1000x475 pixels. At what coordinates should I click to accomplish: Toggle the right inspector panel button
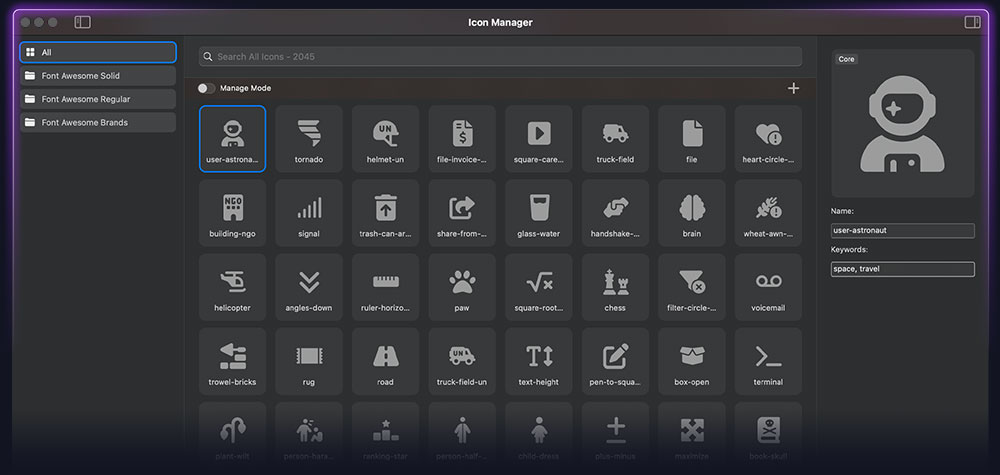point(973,22)
